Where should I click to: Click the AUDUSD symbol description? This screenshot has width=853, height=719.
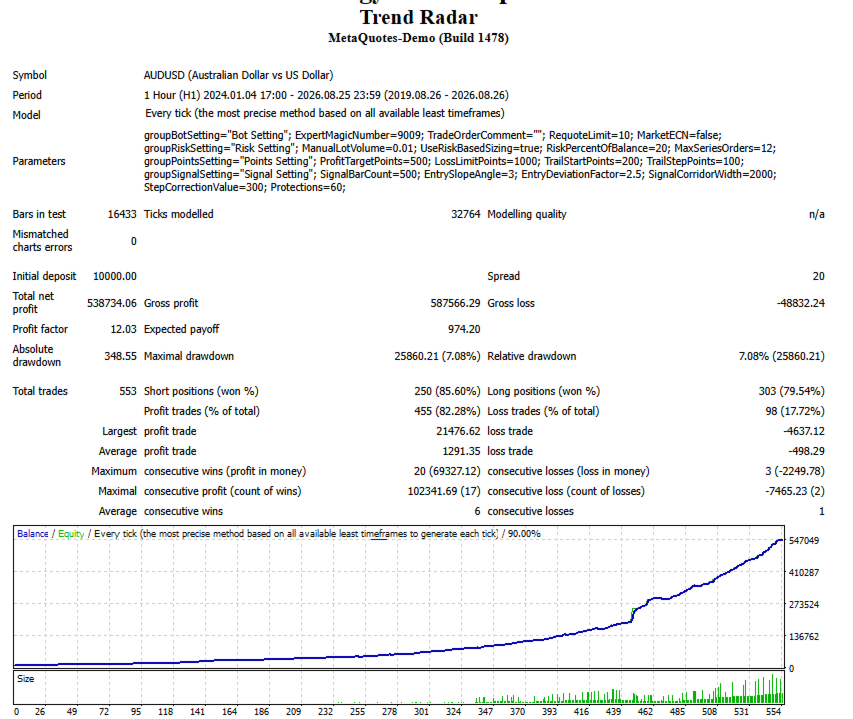pos(238,75)
